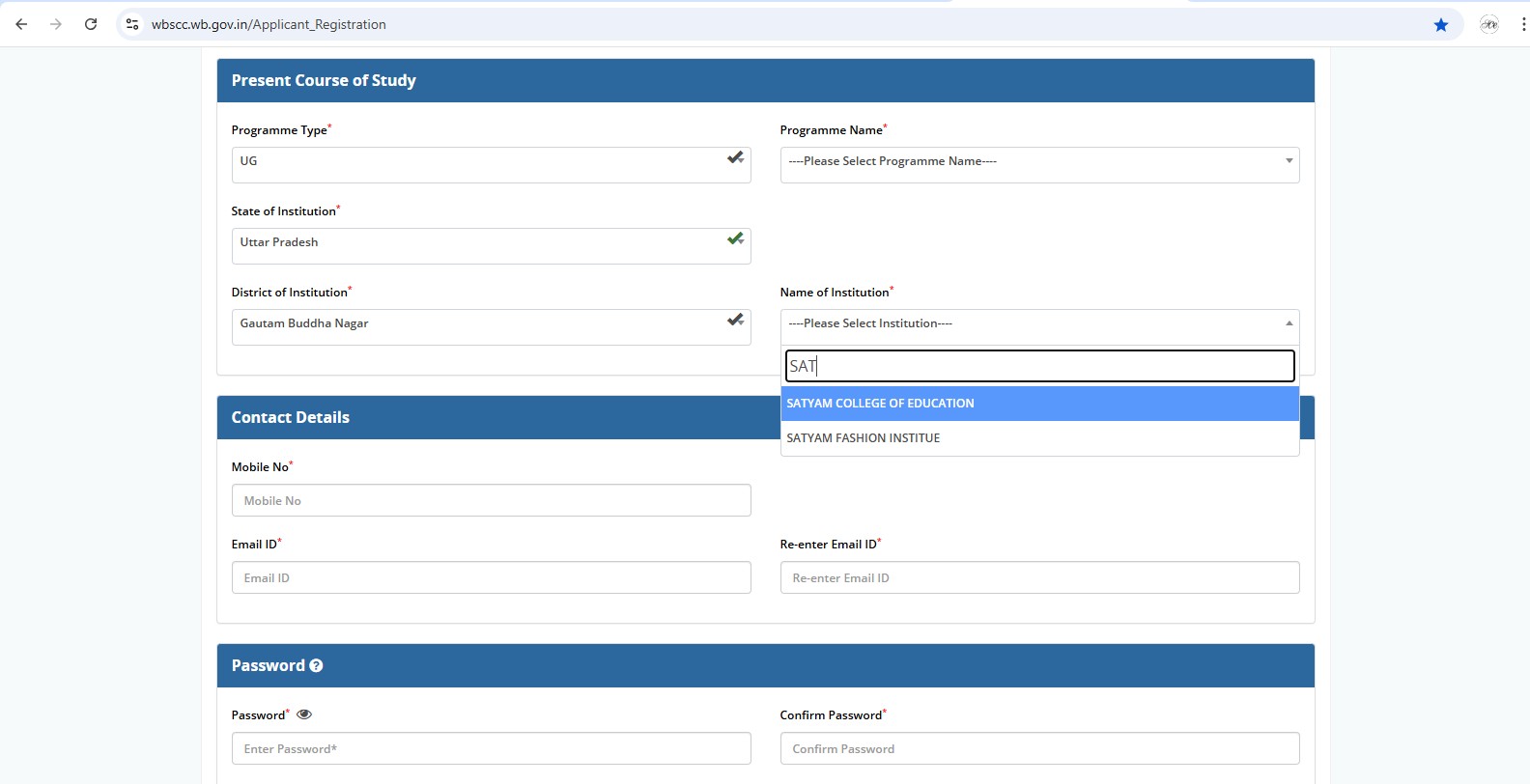The width and height of the screenshot is (1530, 784).
Task: Open the Programme Type UG dropdown
Action: 490,163
